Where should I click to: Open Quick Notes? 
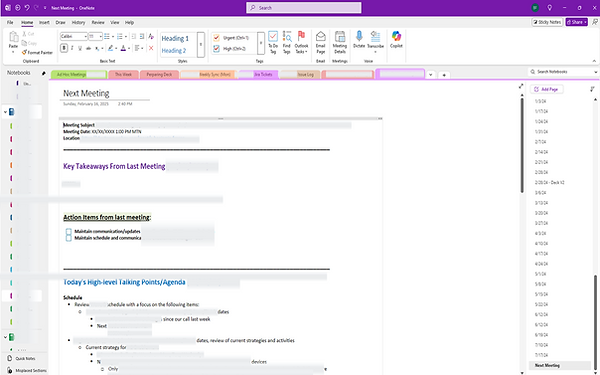22,359
